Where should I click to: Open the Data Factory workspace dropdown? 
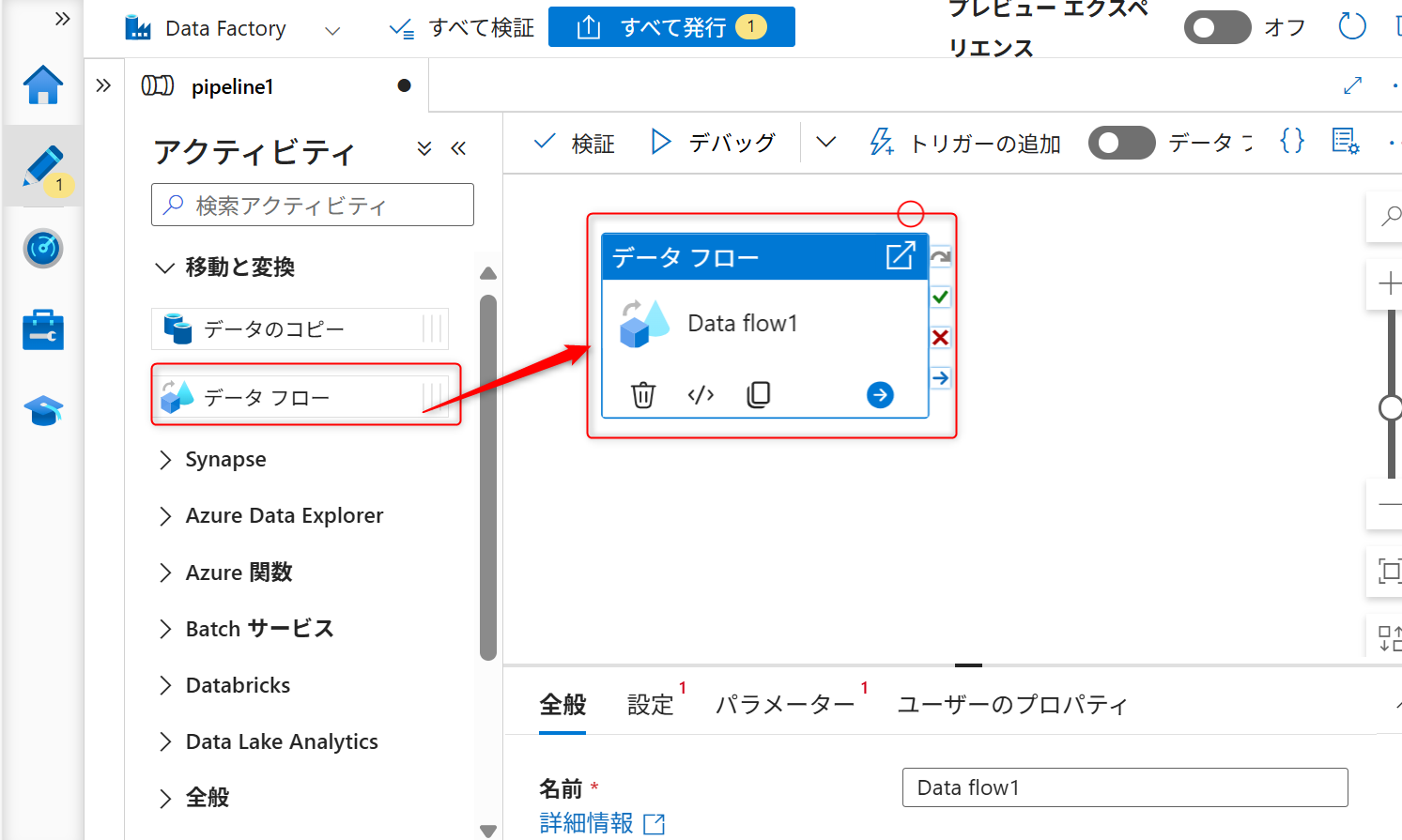tap(332, 28)
